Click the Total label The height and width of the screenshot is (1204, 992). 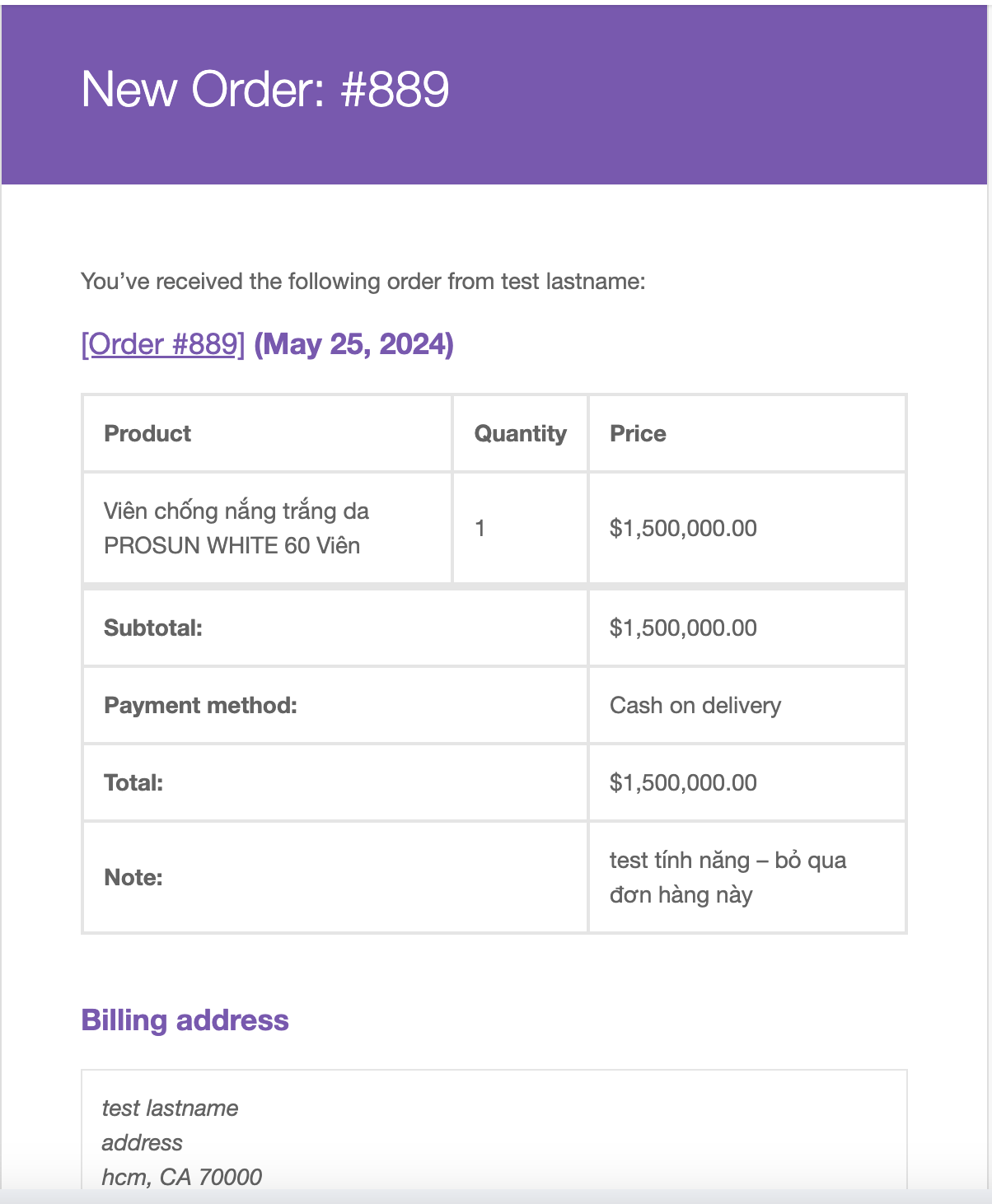133,782
